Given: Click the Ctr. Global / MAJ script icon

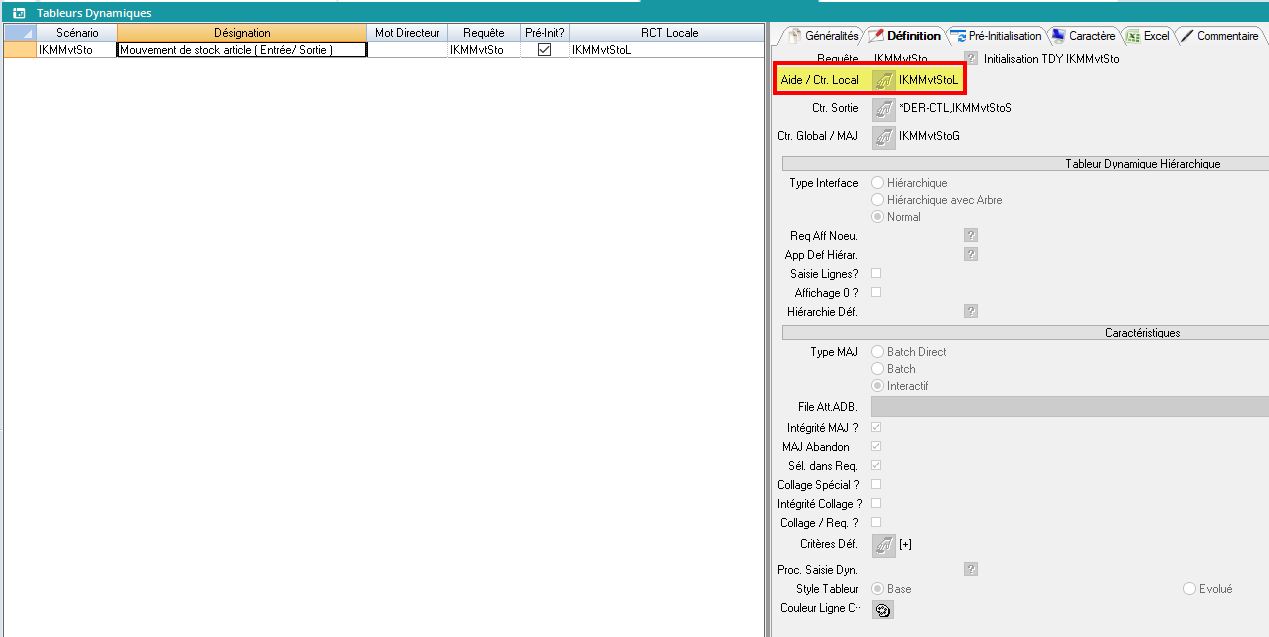Looking at the screenshot, I should pos(883,136).
